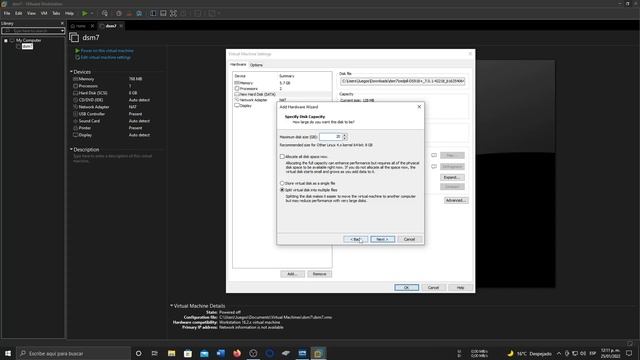Image resolution: width=640 pixels, height=360 pixels.
Task: Click Edit virtual machine settings link
Action: coord(106,58)
